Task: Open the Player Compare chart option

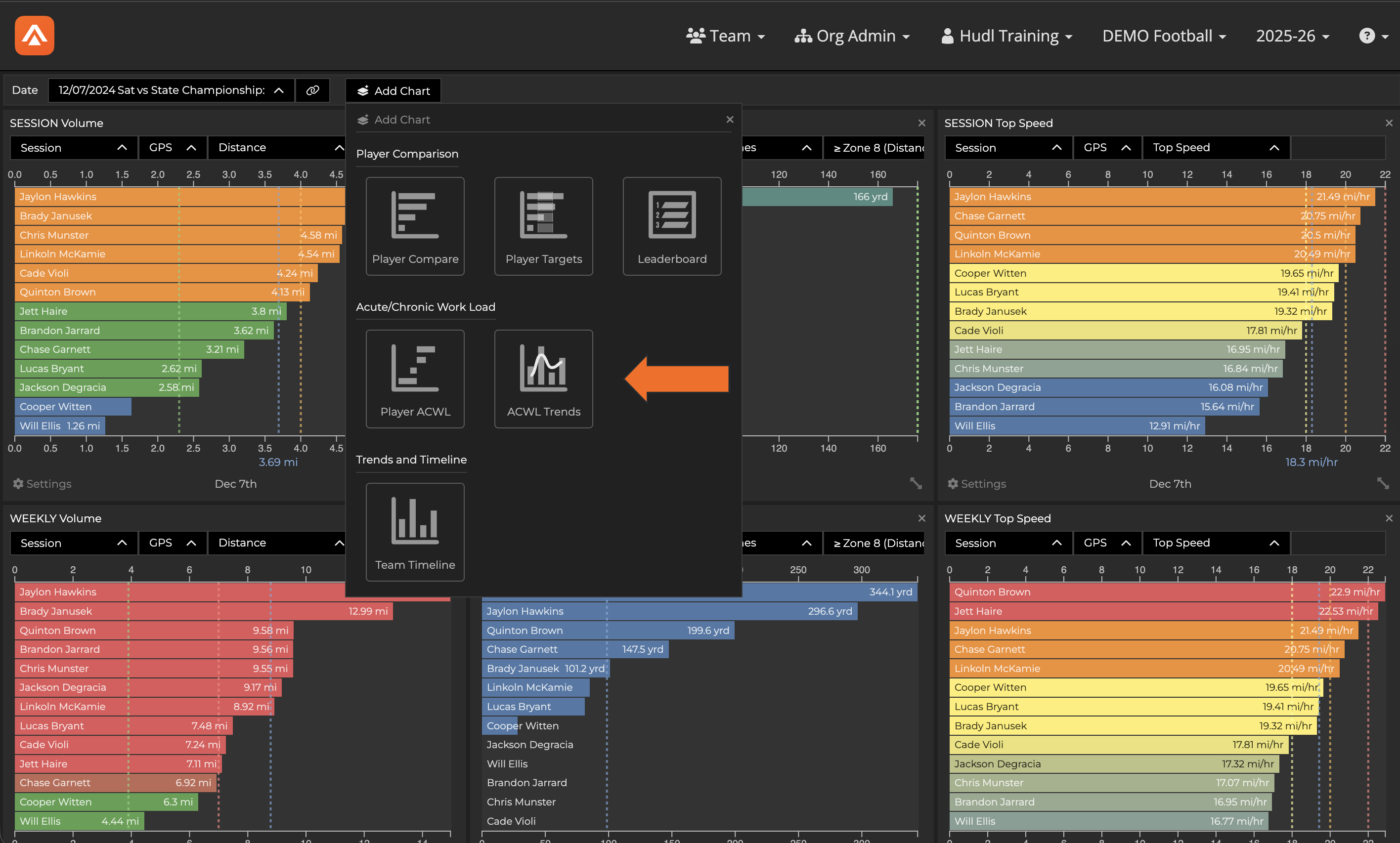Action: point(415,226)
